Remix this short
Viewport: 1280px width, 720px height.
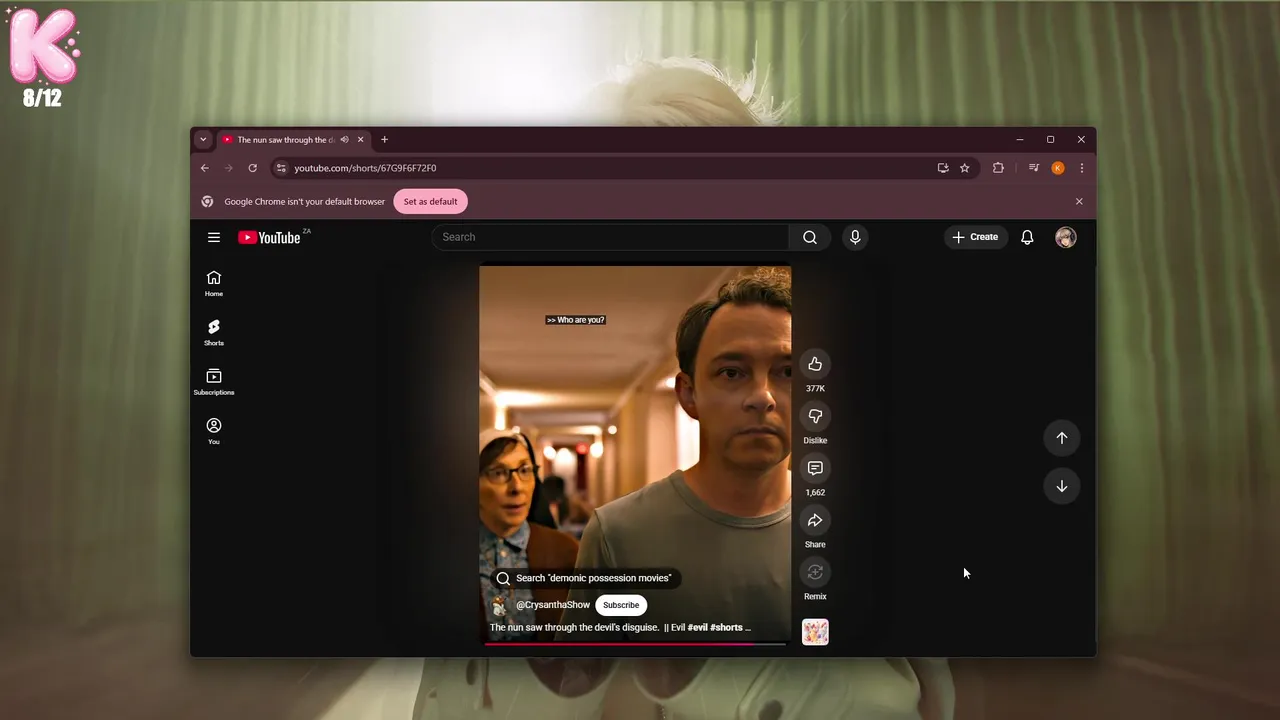point(815,572)
